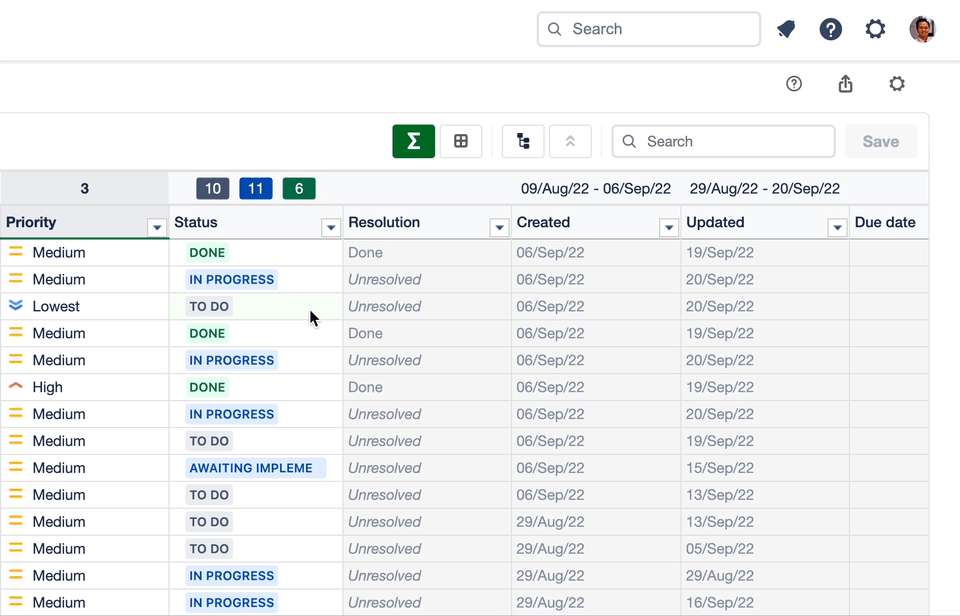Activate the tree structure icon
The width and height of the screenshot is (960, 616).
522,141
